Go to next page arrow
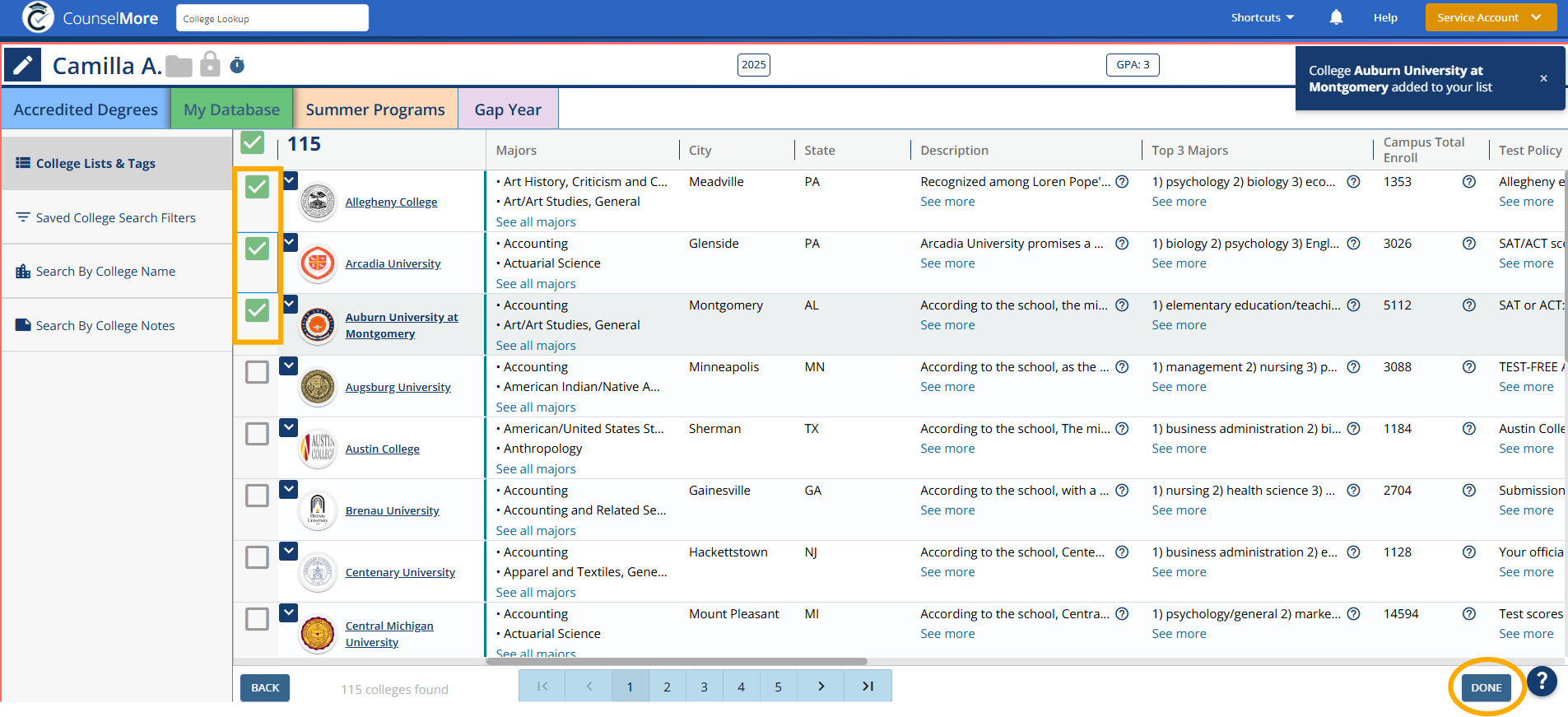Image resolution: width=1568 pixels, height=717 pixels. (821, 687)
